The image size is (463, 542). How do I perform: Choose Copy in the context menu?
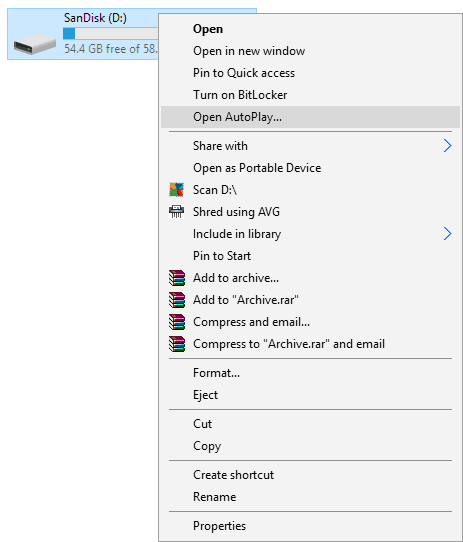point(311,446)
